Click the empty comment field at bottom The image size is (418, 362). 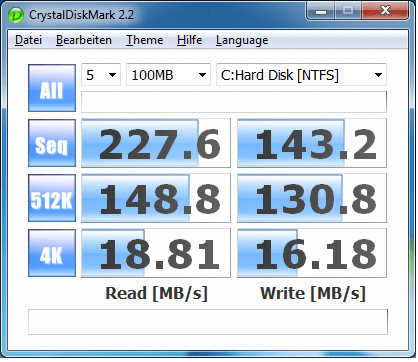coord(208,322)
